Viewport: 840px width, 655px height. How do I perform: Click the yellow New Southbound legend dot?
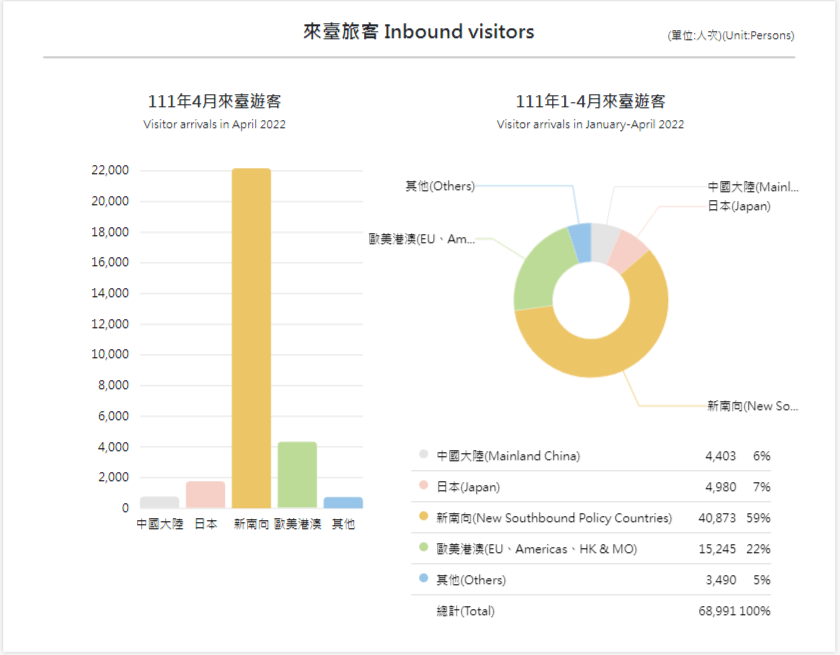[424, 518]
